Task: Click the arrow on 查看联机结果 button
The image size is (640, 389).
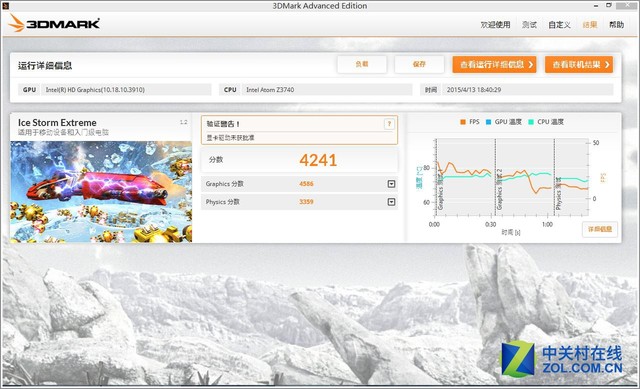Action: (x=607, y=64)
